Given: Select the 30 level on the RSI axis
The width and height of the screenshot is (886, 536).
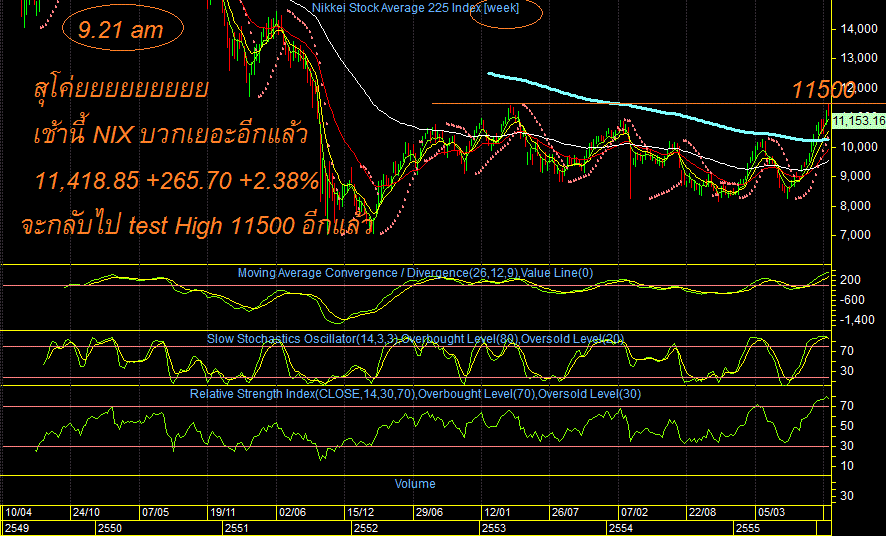Looking at the screenshot, I should pyautogui.click(x=846, y=446).
